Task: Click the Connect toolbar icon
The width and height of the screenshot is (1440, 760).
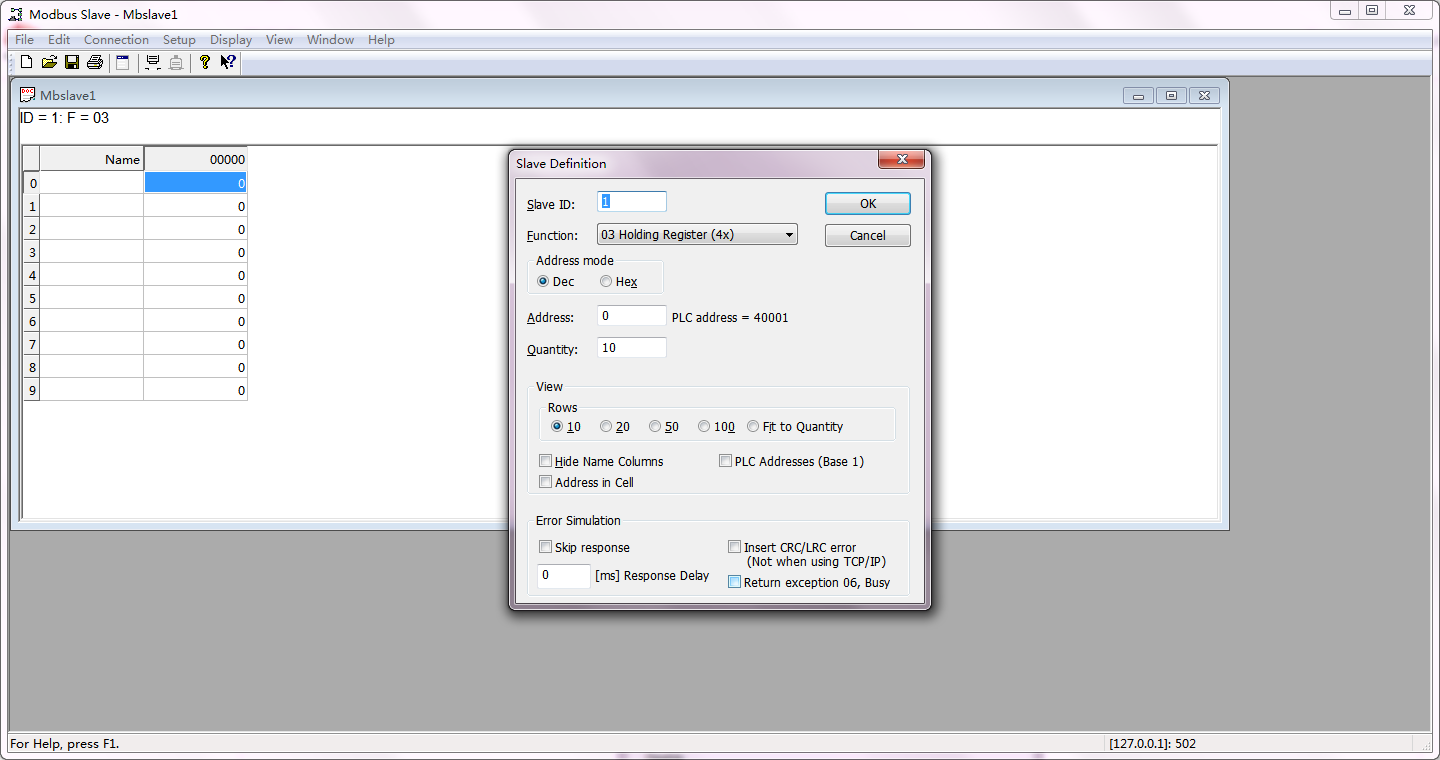Action: coord(153,62)
